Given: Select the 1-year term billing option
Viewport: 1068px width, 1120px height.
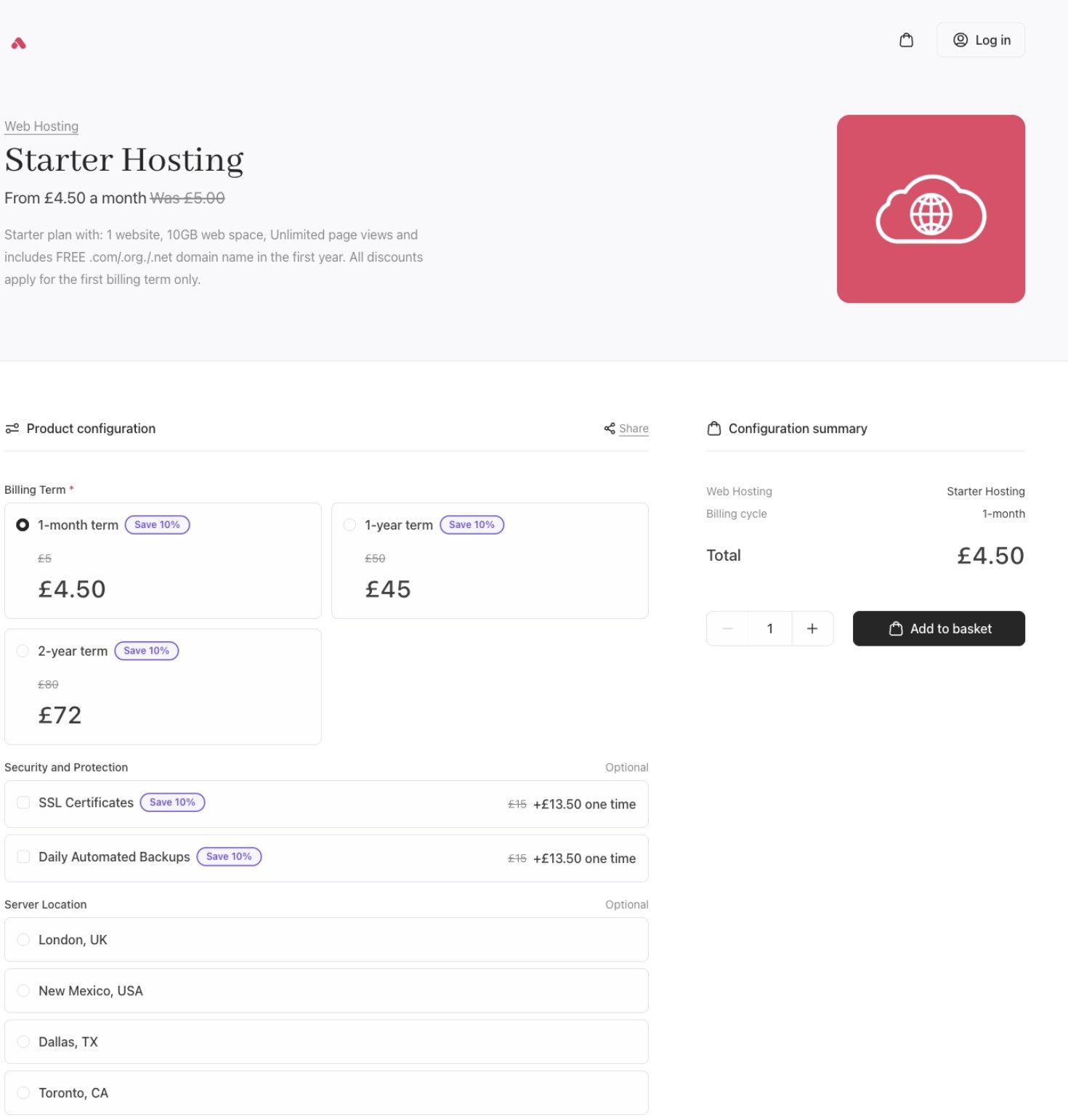Looking at the screenshot, I should click(350, 524).
